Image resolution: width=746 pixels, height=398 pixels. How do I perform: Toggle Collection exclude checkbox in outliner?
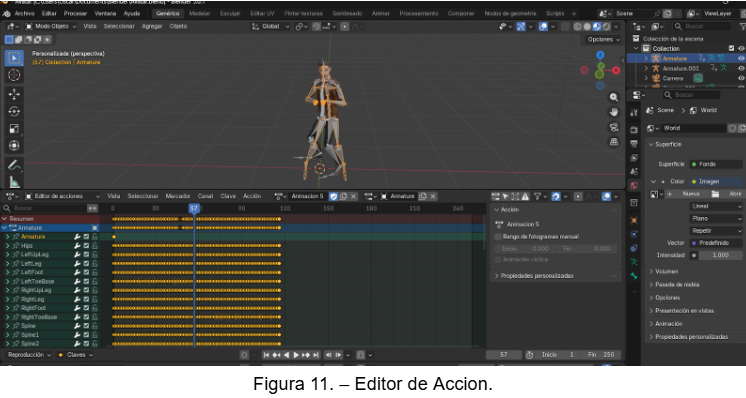click(x=731, y=49)
